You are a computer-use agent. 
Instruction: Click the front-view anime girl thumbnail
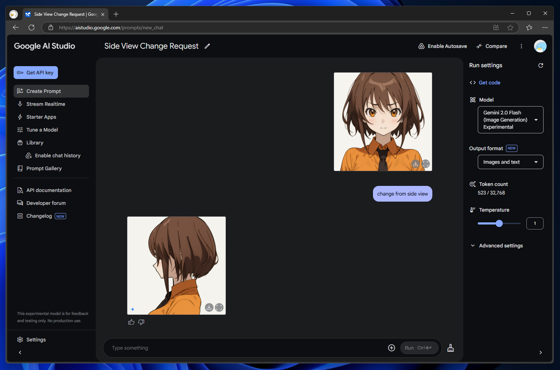pyautogui.click(x=383, y=122)
